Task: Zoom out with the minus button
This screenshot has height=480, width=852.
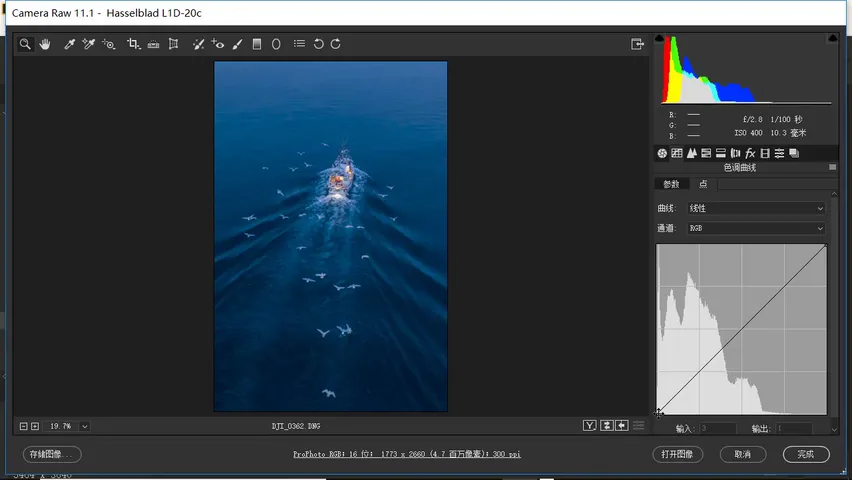Action: point(23,426)
